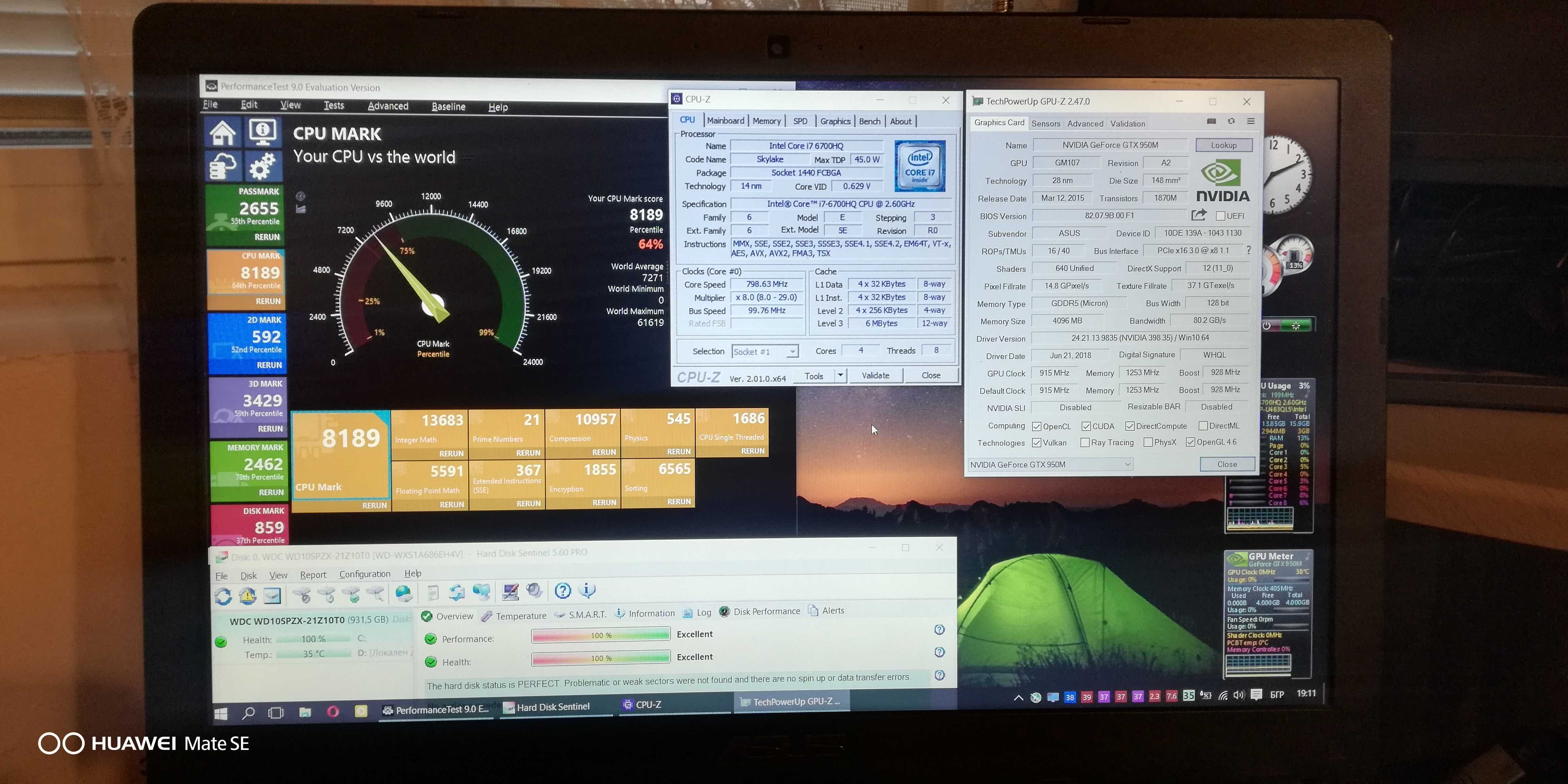This screenshot has width=1568, height=784.
Task: Rerun the 2D MARK test
Action: [269, 365]
